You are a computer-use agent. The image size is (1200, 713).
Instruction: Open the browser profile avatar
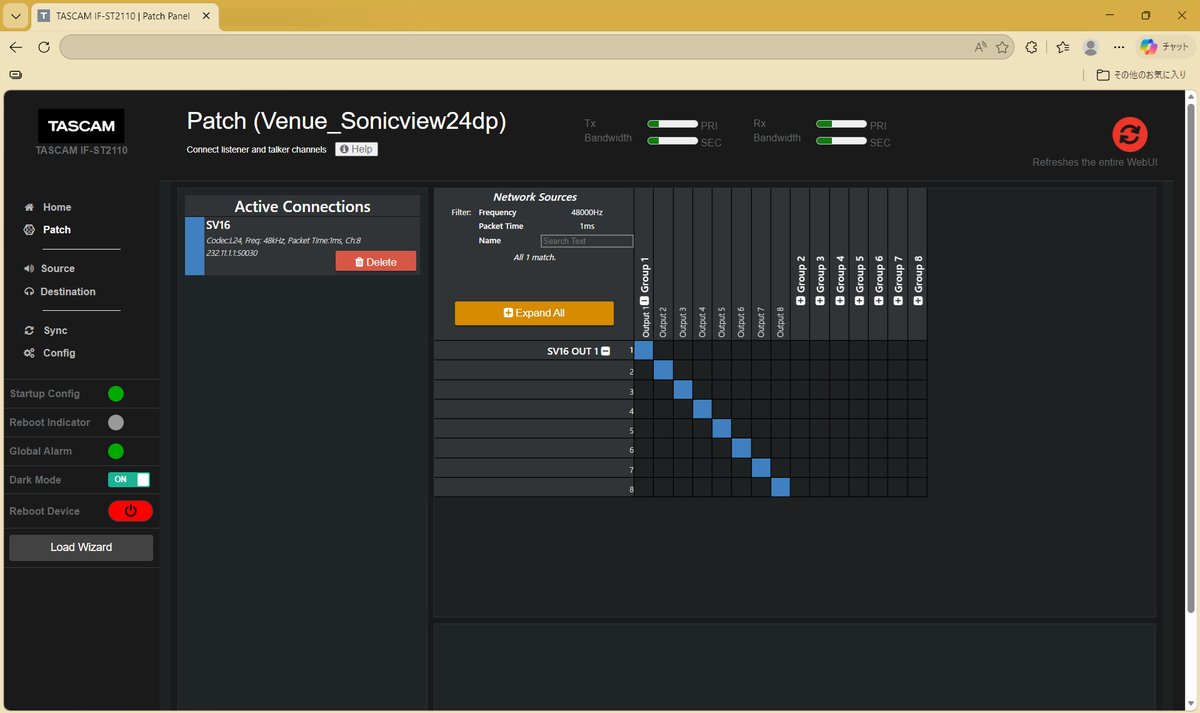tap(1091, 47)
